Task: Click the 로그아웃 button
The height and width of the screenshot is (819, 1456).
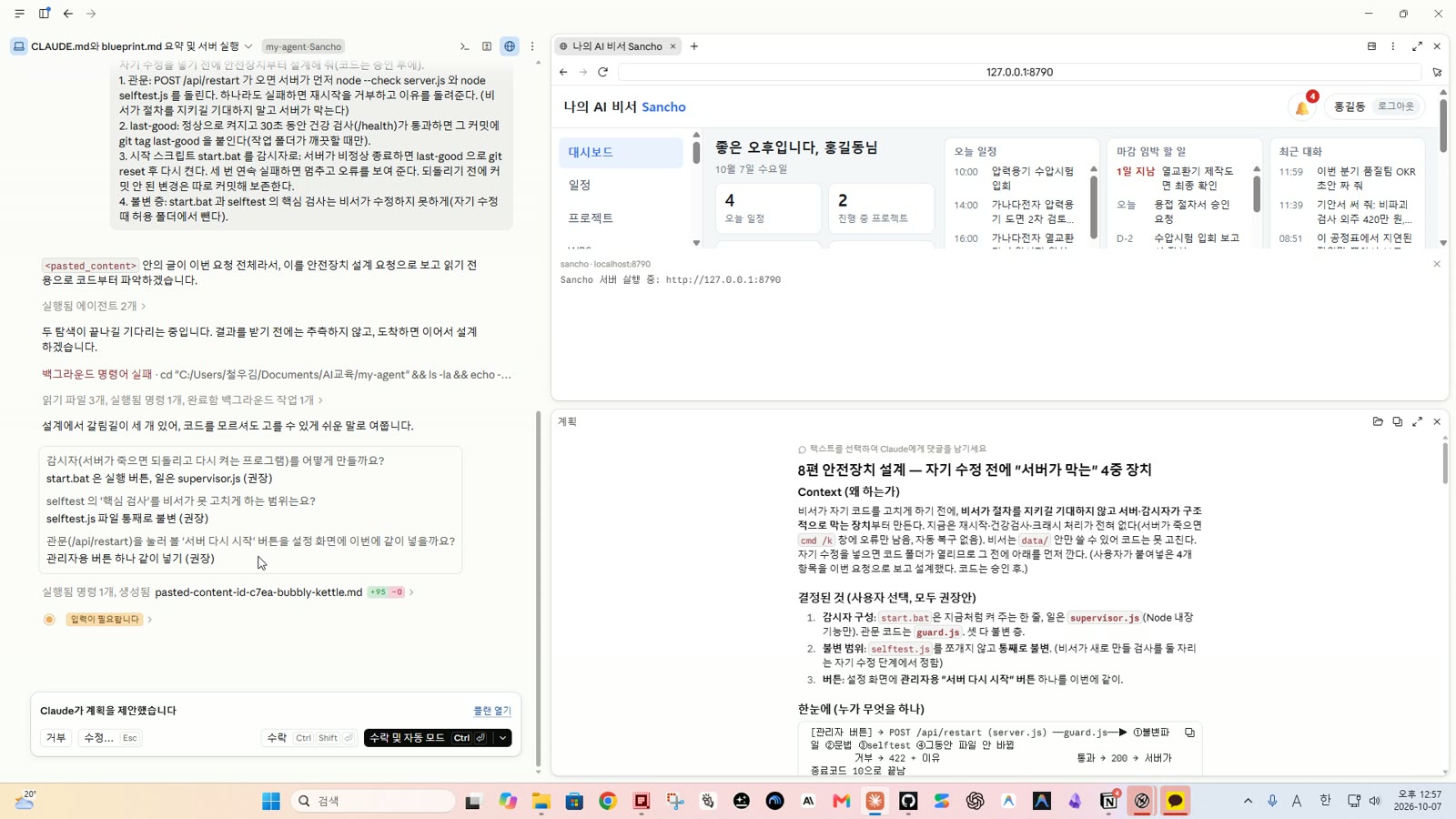Action: tap(1396, 106)
